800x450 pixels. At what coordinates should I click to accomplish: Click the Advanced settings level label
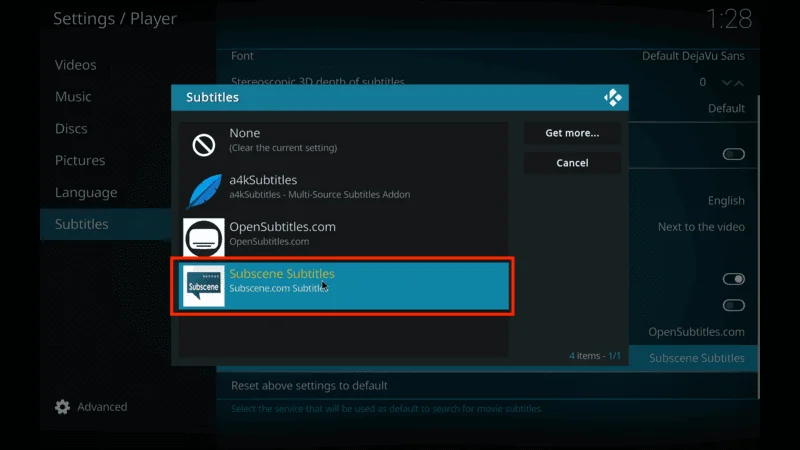click(x=102, y=407)
